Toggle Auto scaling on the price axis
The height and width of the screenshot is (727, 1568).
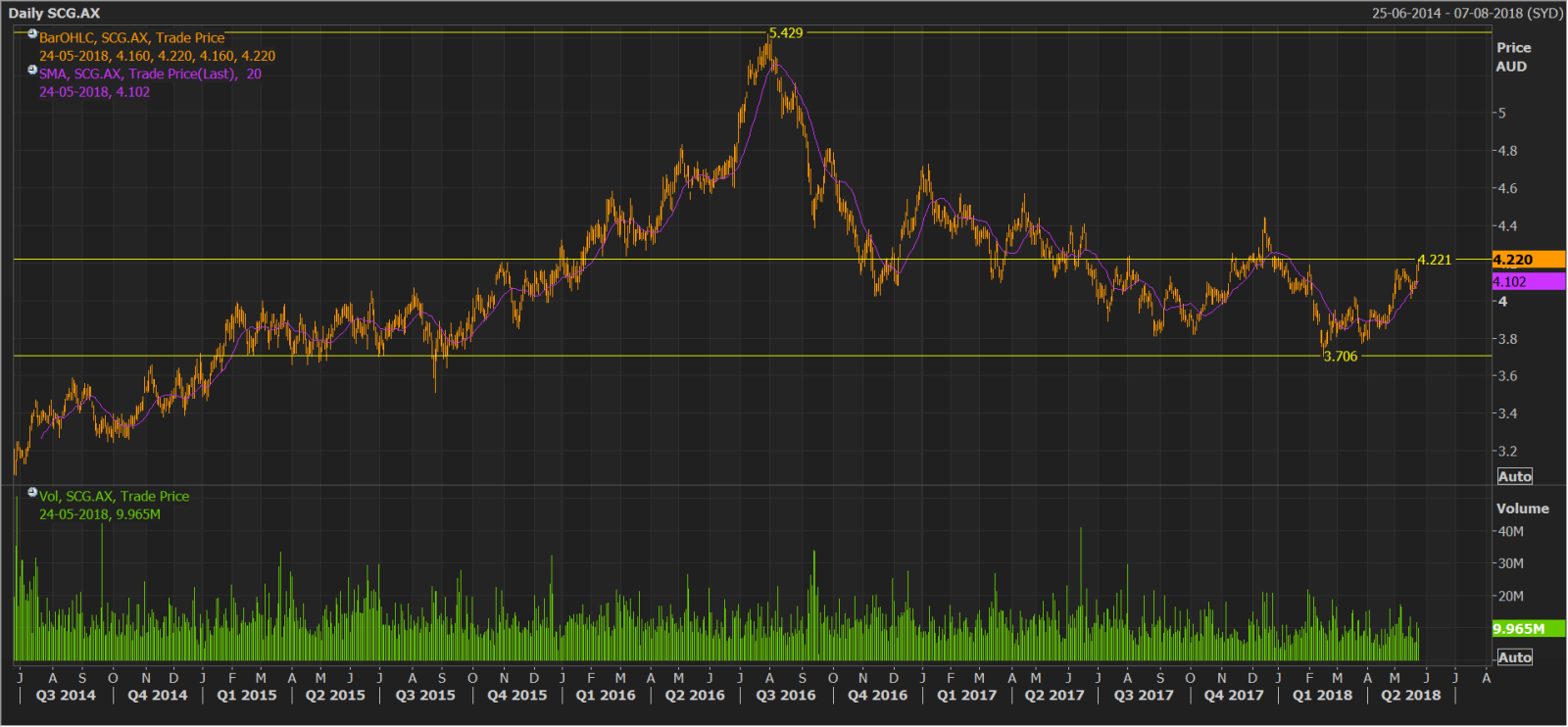point(1514,476)
